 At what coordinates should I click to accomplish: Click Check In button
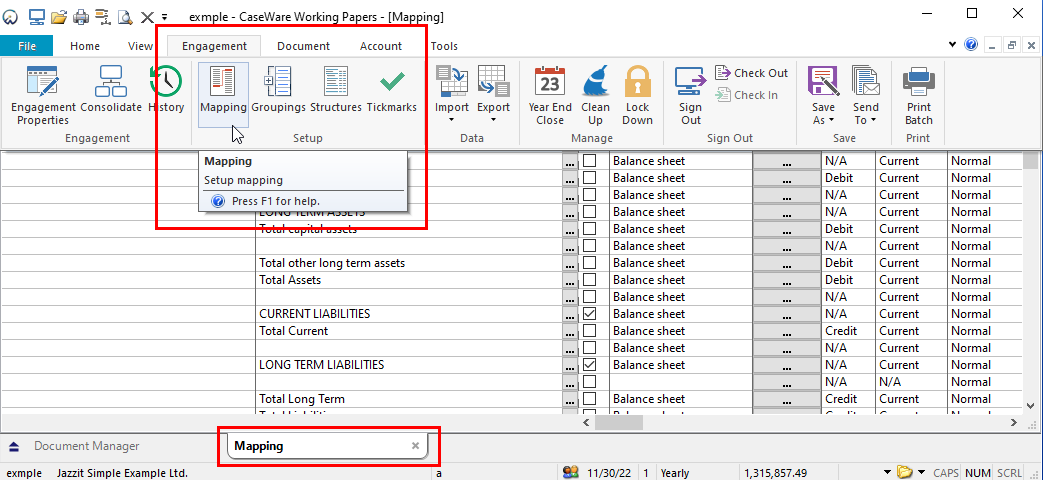747,95
